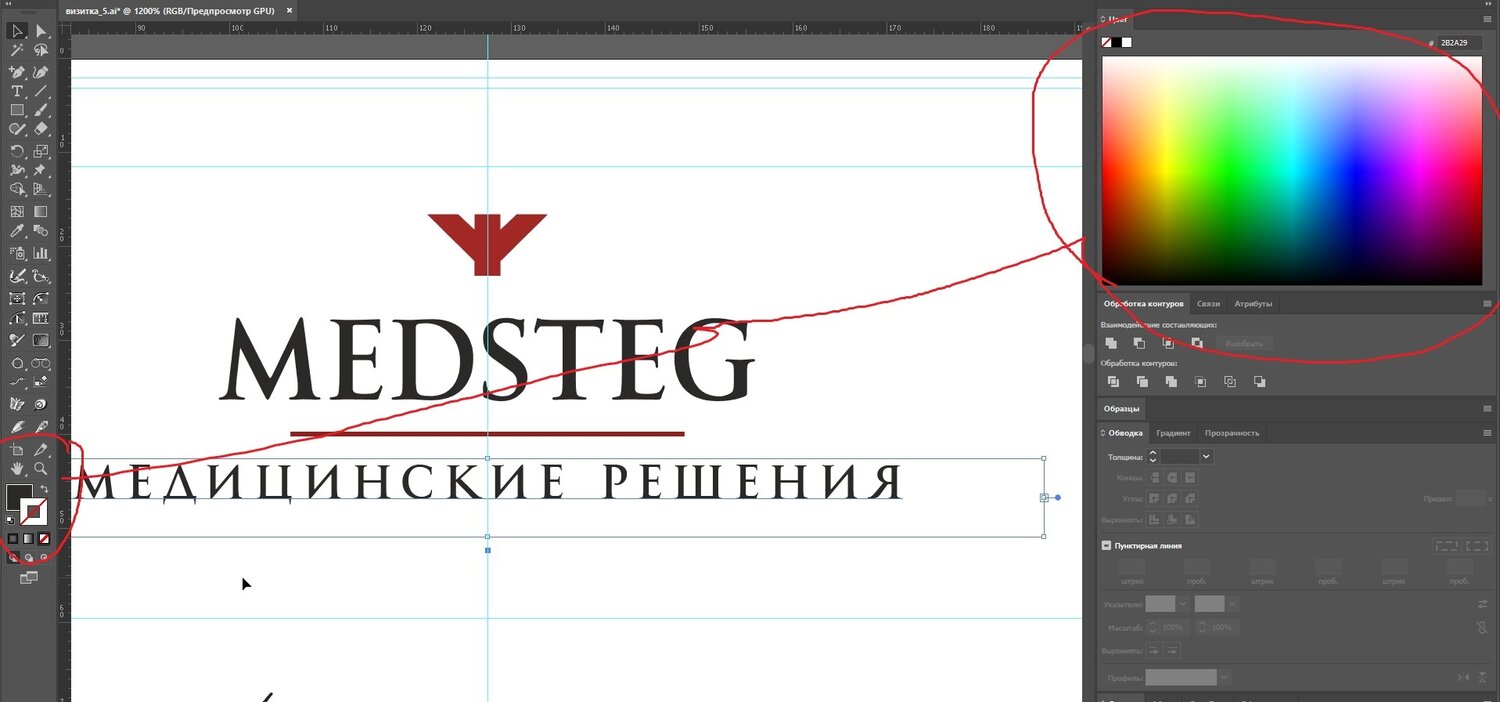Select the Eraser tool

[41, 129]
